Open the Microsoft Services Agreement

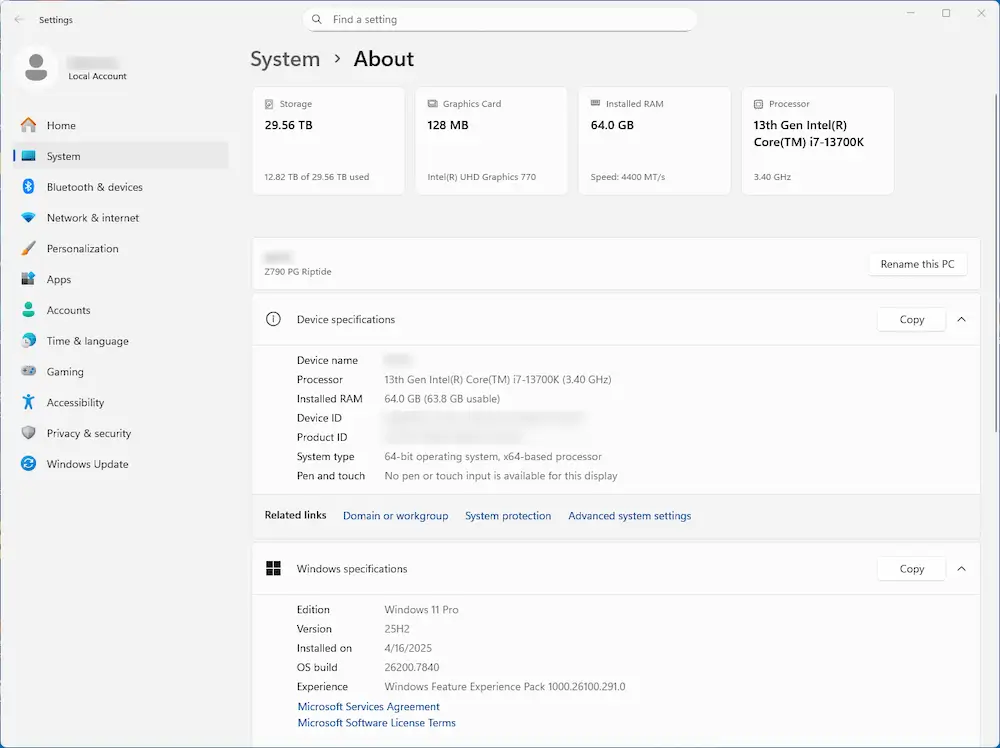(x=368, y=706)
